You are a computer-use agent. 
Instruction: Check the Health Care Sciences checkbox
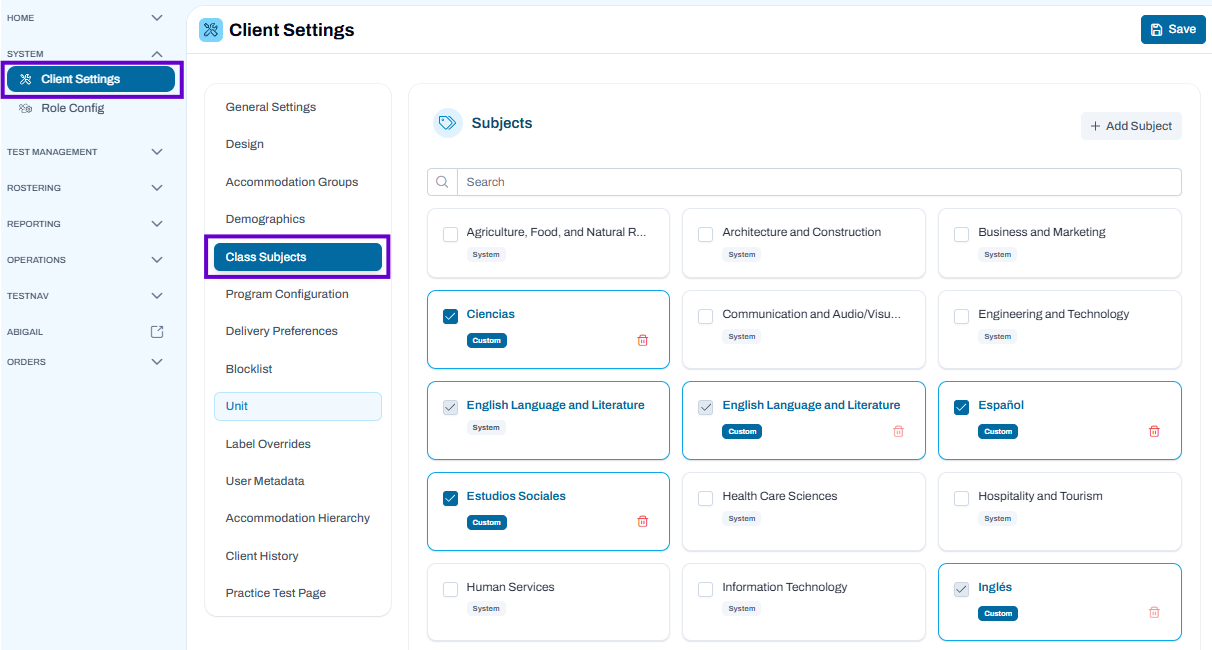coord(706,498)
